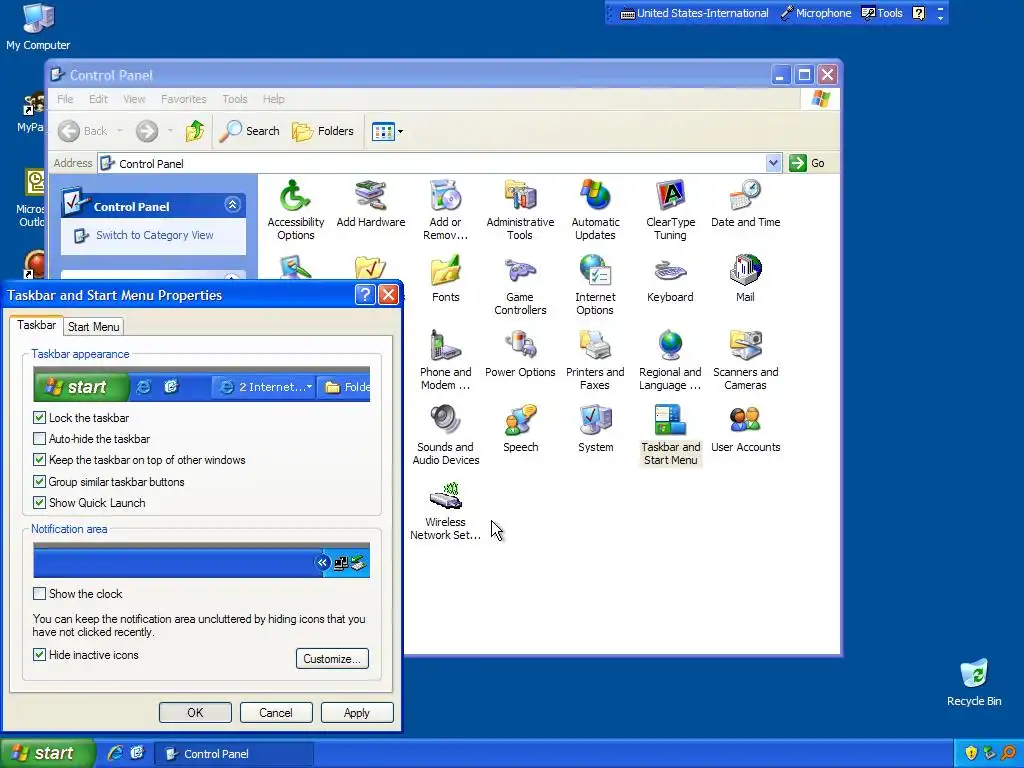The height and width of the screenshot is (768, 1024).
Task: Select the Taskbar tab
Action: pyautogui.click(x=36, y=325)
